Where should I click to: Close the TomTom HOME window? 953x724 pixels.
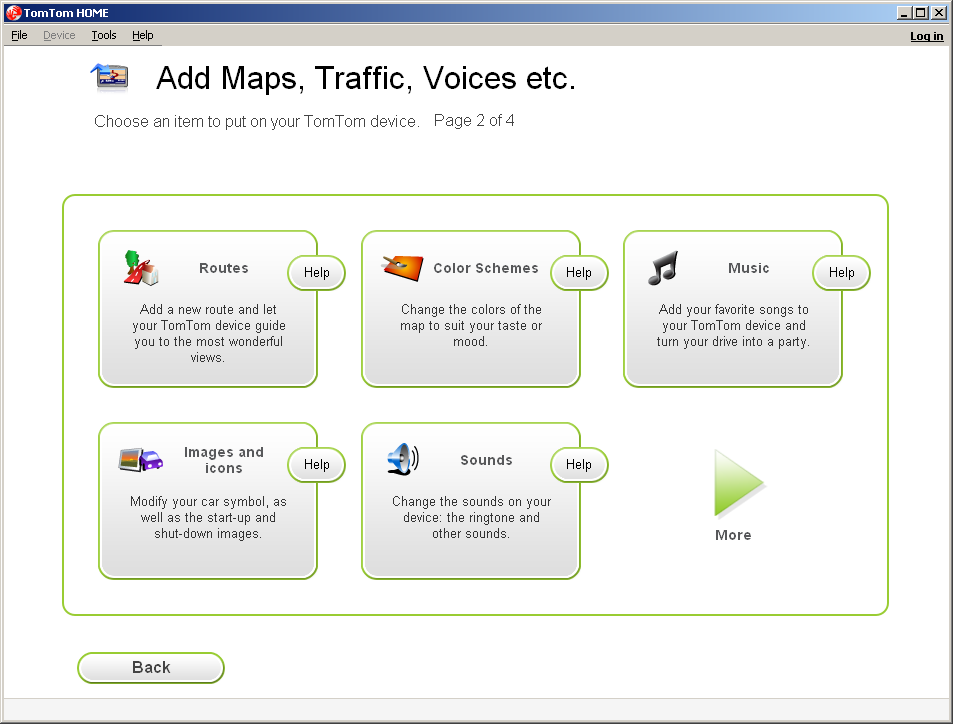(938, 13)
